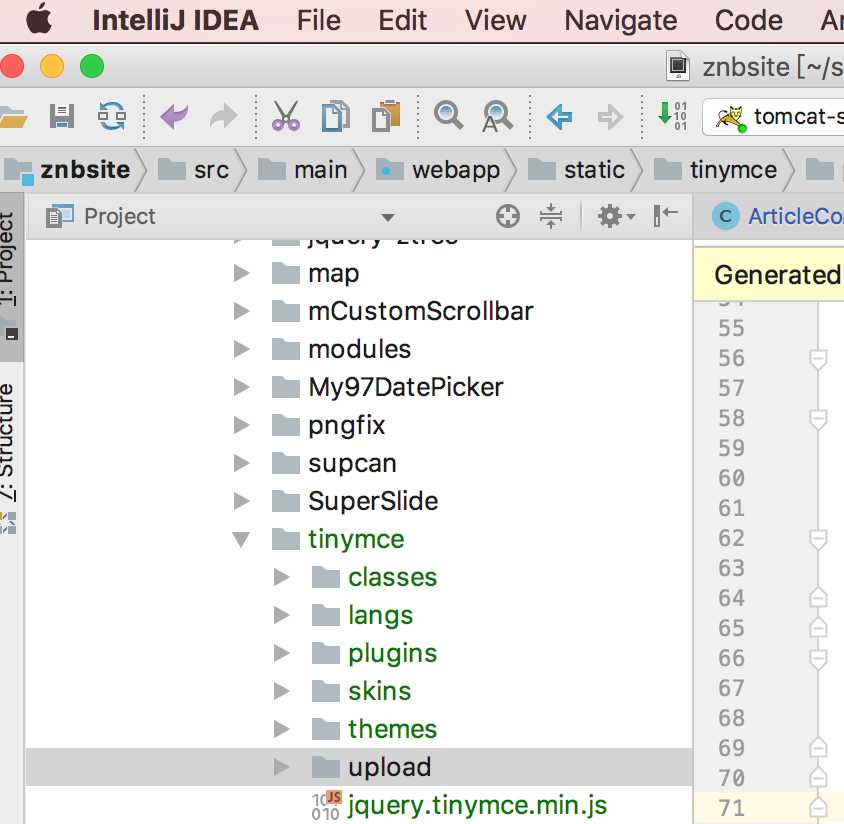
Task: Click the code fold marker at line 62
Action: click(818, 539)
